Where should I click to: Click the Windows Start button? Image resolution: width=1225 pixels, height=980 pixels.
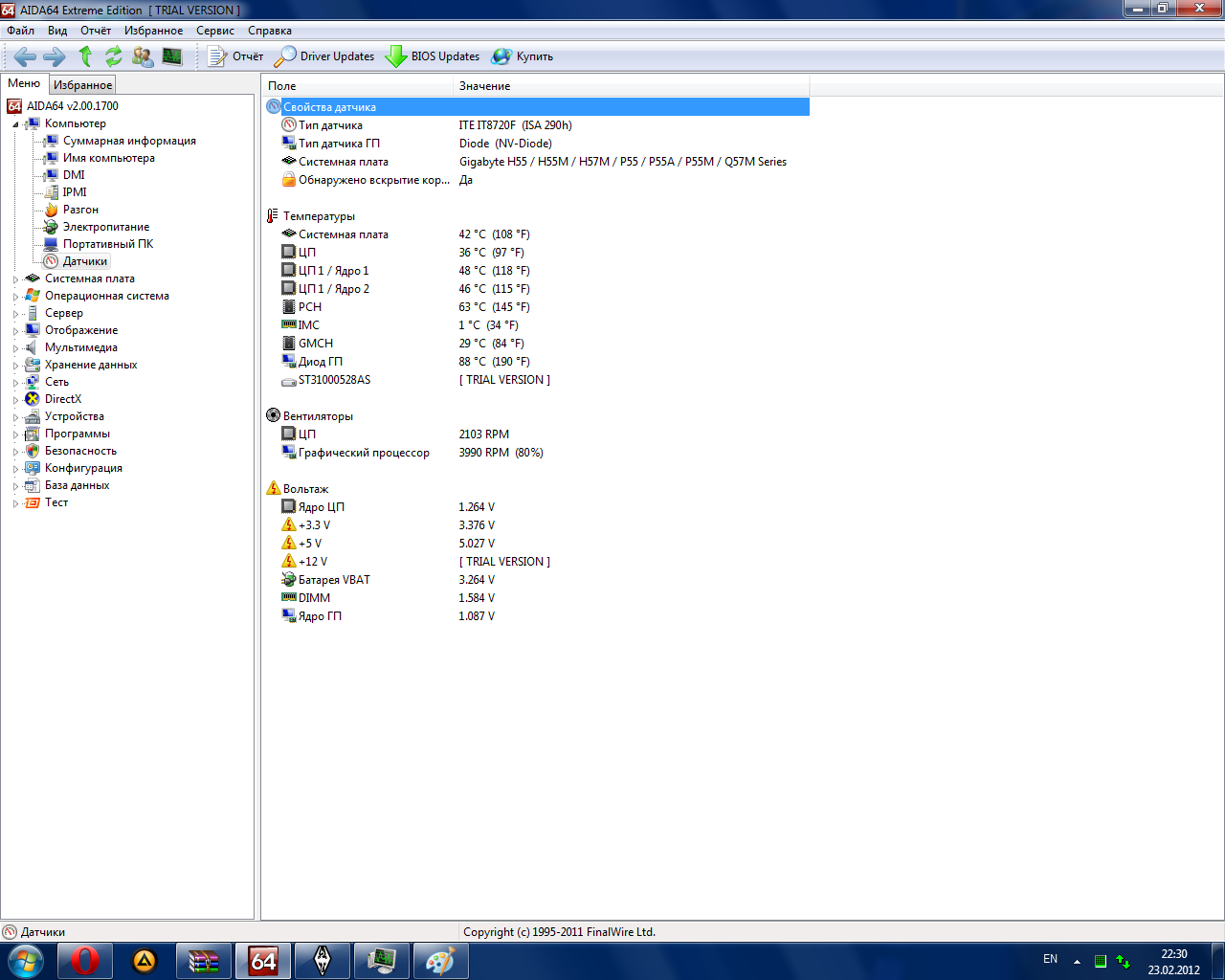pyautogui.click(x=25, y=961)
